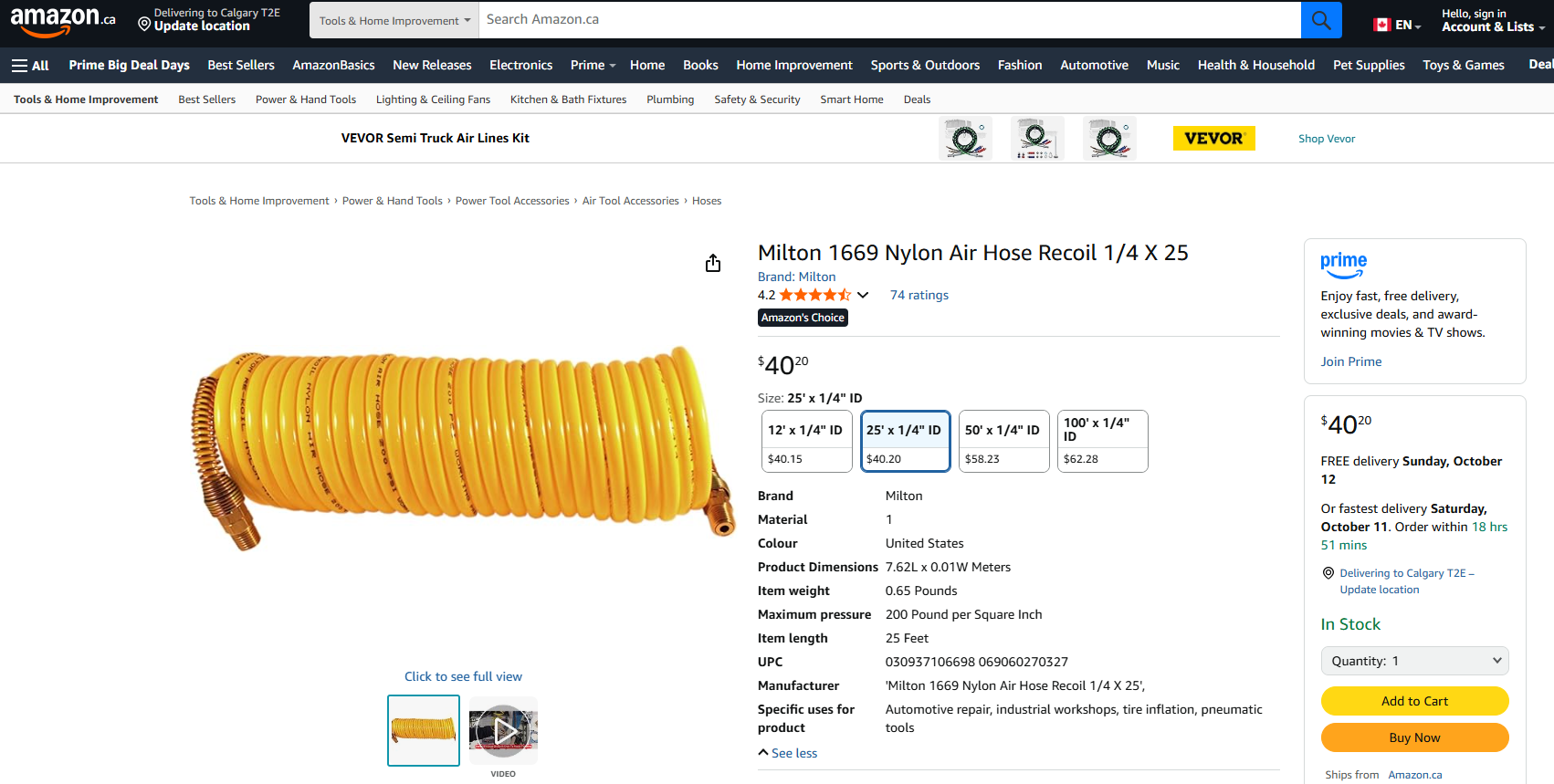Click the star rating icons
Screen dimensions: 1554x784
coord(814,295)
